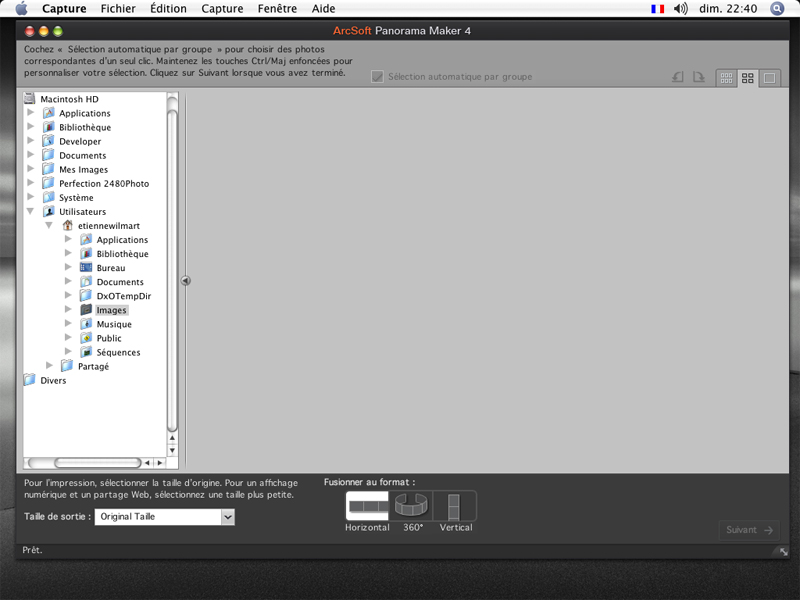Toggle Sélection automatique par groupe checkbox
Viewport: 800px width, 600px height.
tap(377, 77)
